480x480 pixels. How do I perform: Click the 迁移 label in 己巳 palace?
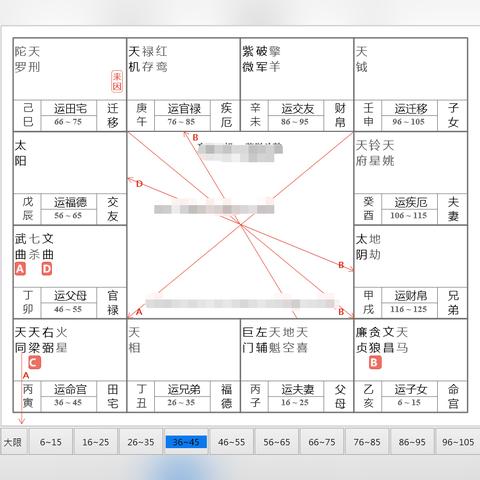pyautogui.click(x=113, y=115)
